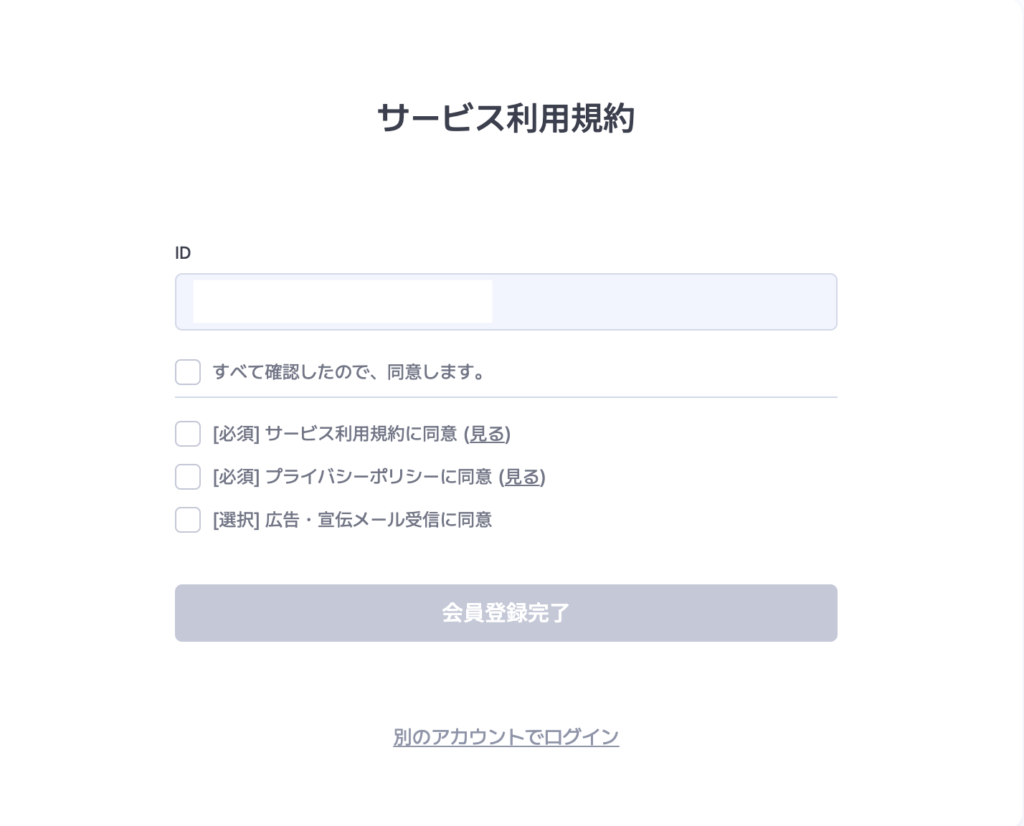
Task: Check the すべて確認したので、同意します checkbox
Action: click(187, 372)
